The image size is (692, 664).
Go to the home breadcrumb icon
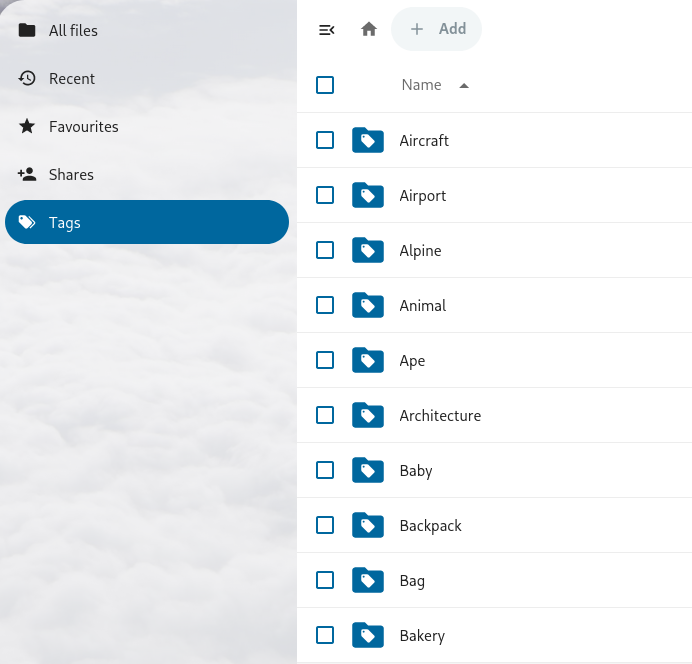[x=369, y=30]
